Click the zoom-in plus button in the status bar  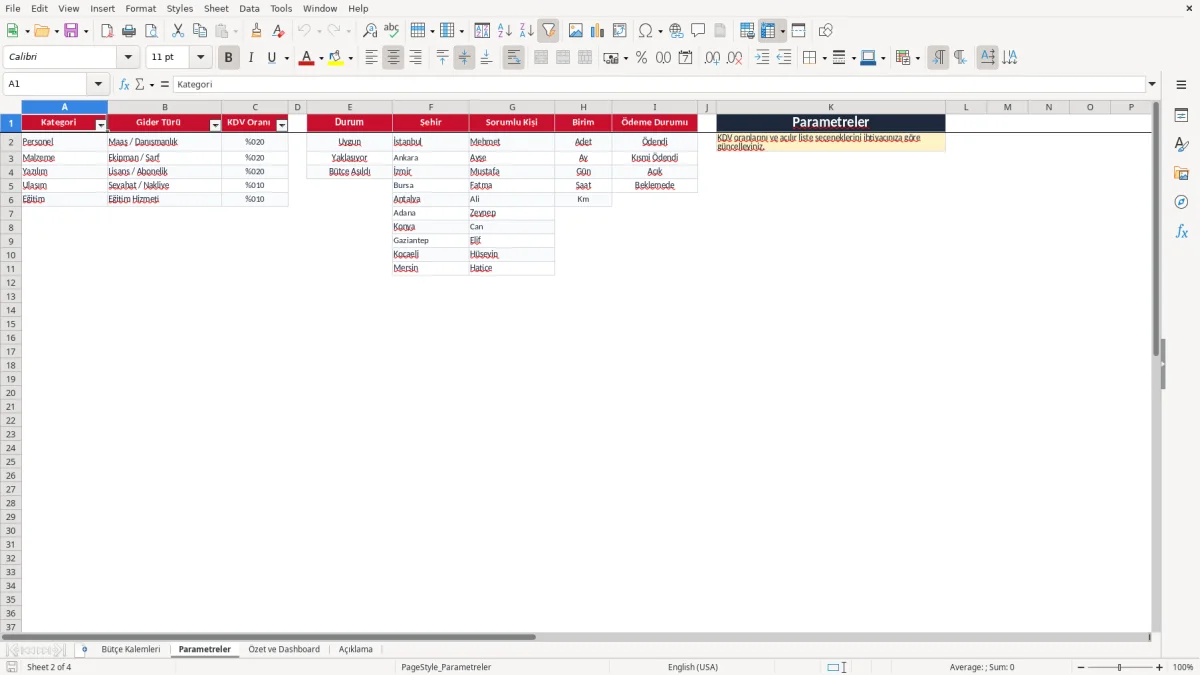pos(1159,667)
